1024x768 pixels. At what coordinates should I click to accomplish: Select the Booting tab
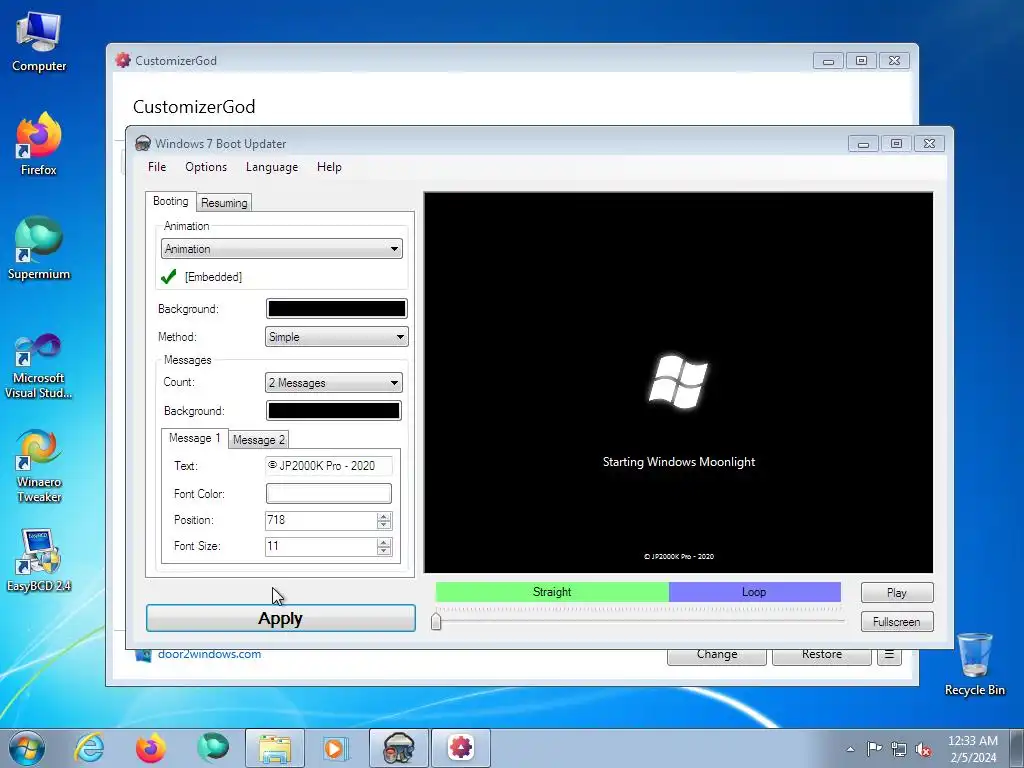click(x=170, y=201)
